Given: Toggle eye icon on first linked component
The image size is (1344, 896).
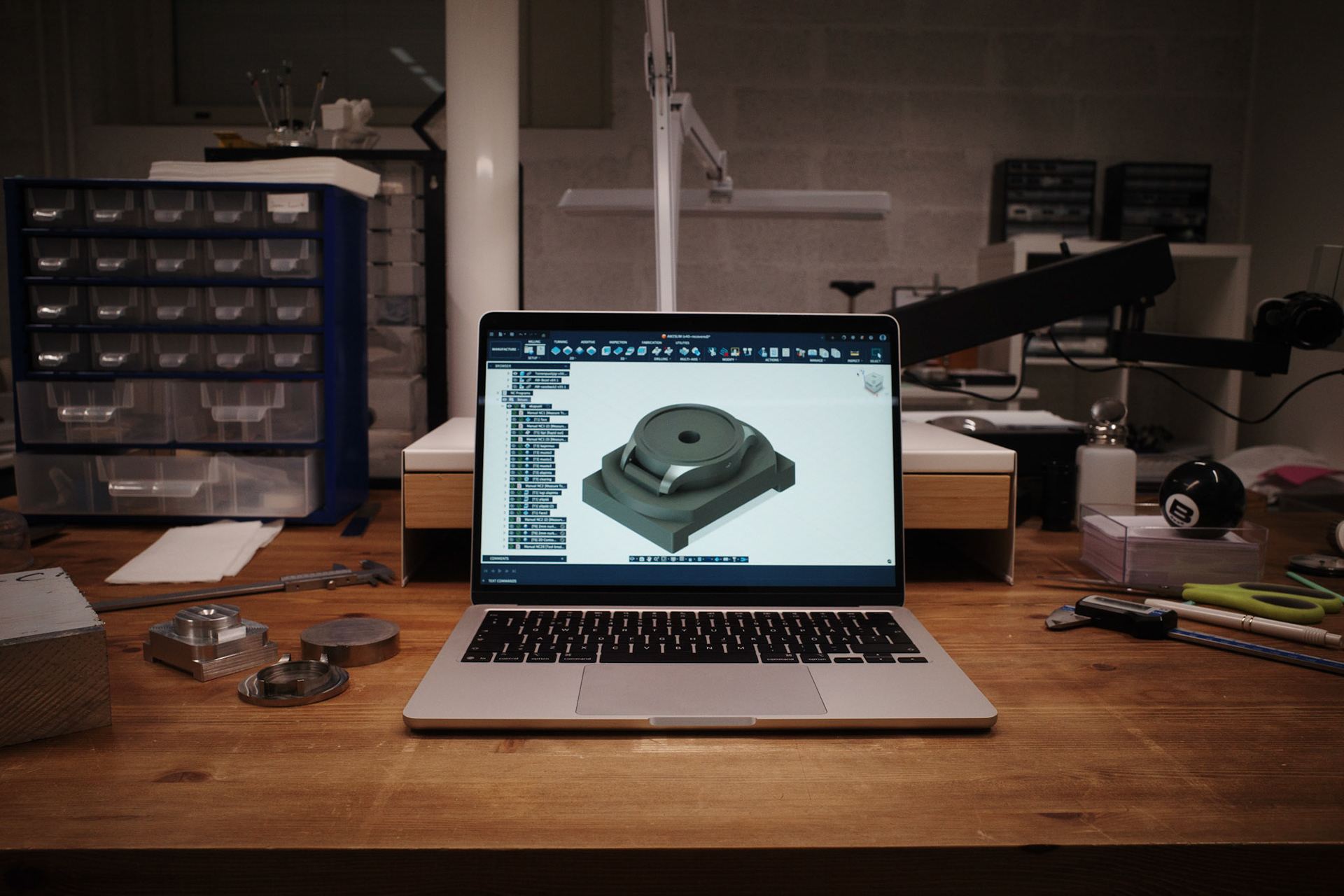Looking at the screenshot, I should point(515,373).
